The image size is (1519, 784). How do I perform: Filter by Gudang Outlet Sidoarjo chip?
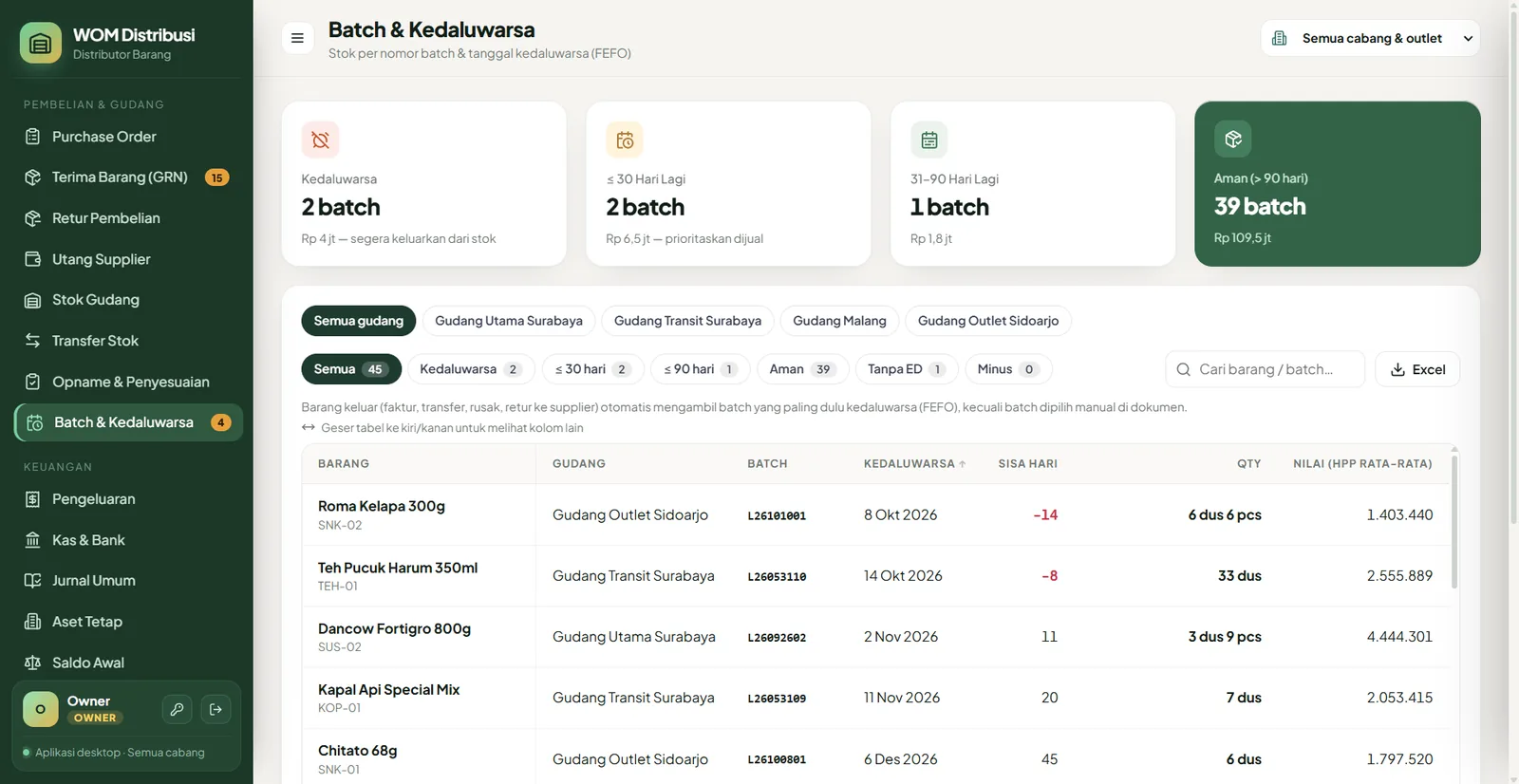pos(988,321)
